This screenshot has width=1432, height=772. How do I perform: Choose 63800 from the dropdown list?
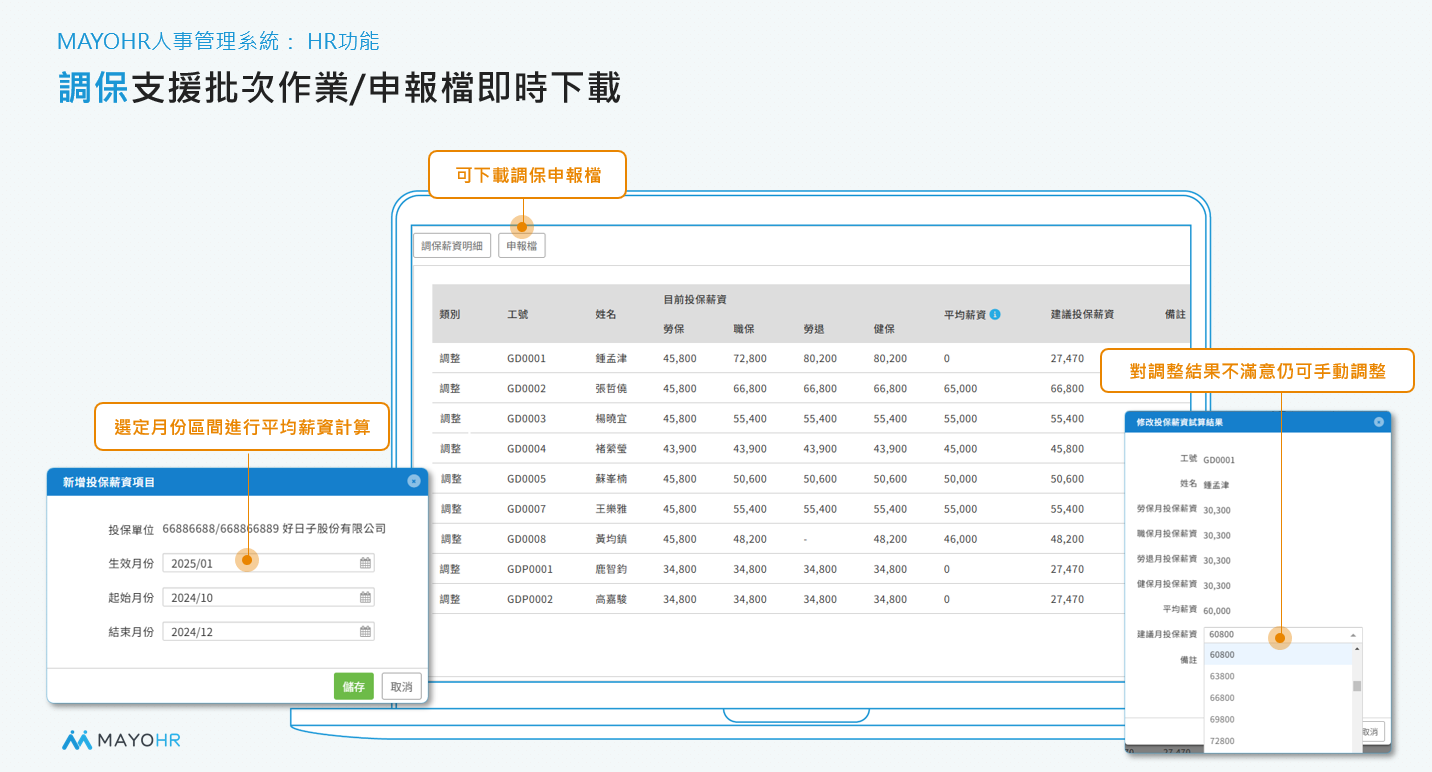click(1277, 676)
